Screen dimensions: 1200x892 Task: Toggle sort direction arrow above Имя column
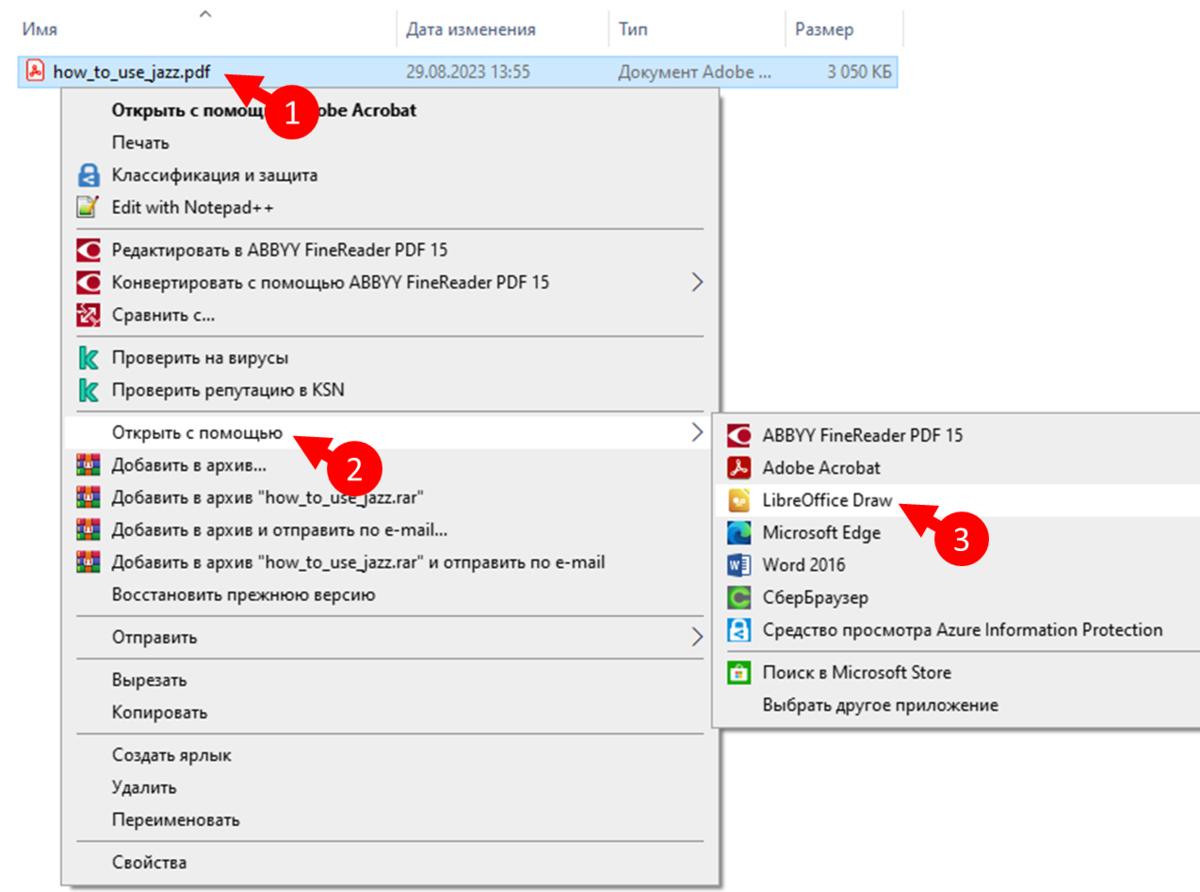[x=206, y=14]
